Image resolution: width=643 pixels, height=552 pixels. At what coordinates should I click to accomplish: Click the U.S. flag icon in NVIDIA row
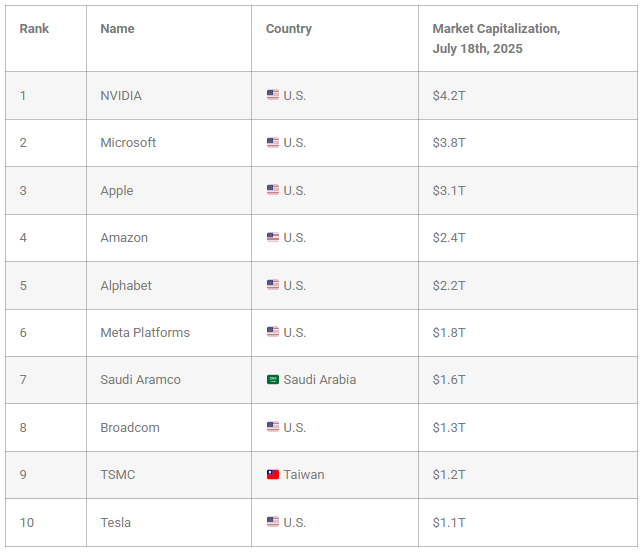pyautogui.click(x=273, y=95)
